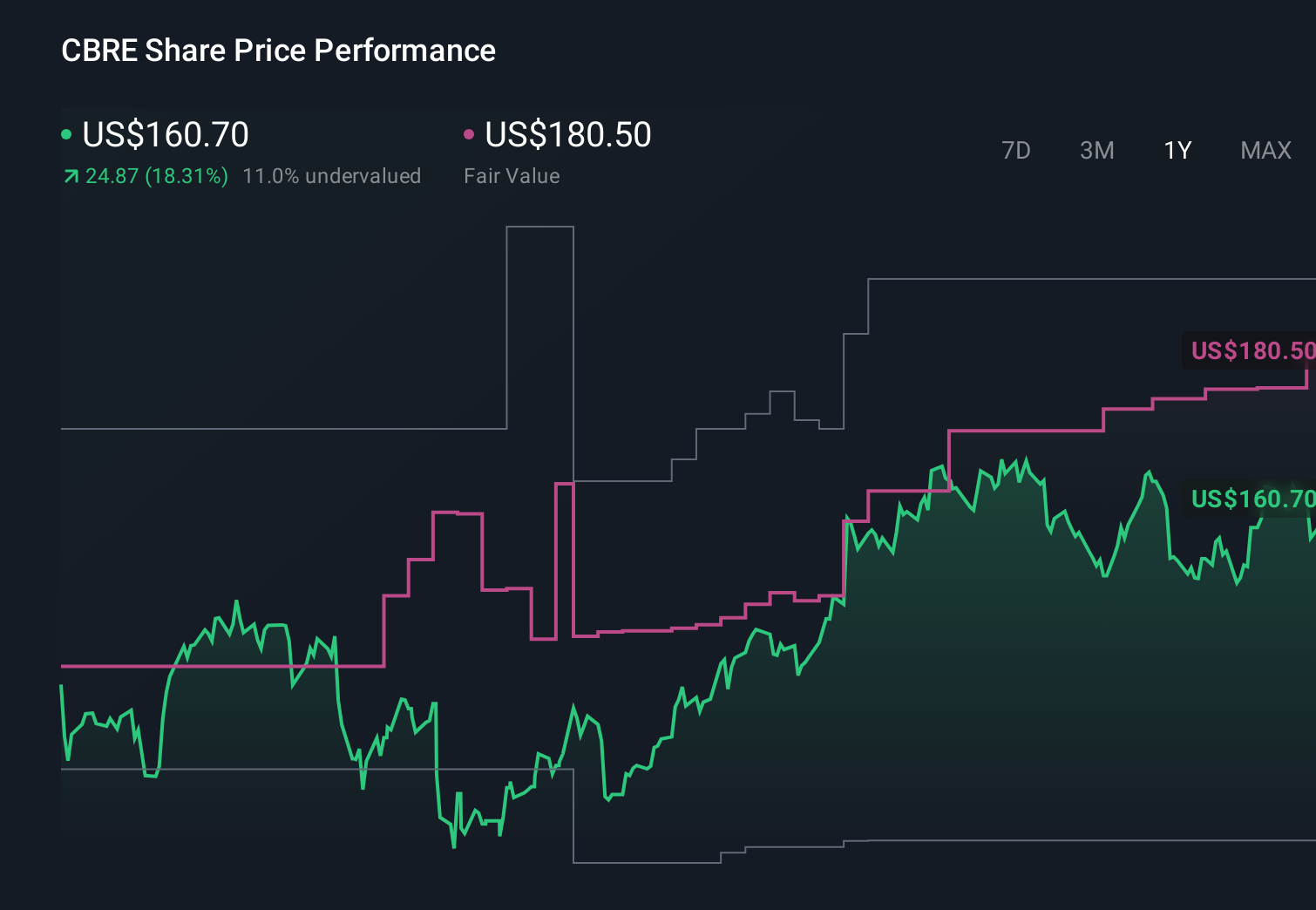This screenshot has width=1316, height=910.
Task: Expand the 3M time range view
Action: point(1096,150)
